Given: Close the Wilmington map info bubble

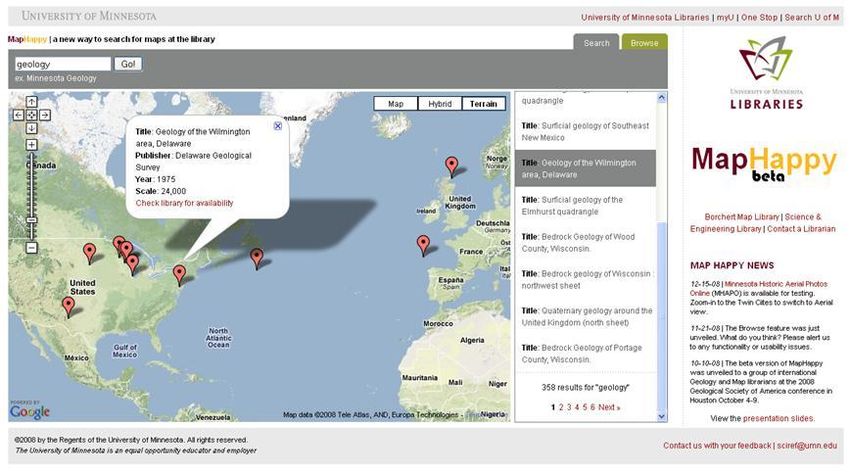Looking at the screenshot, I should click(277, 126).
